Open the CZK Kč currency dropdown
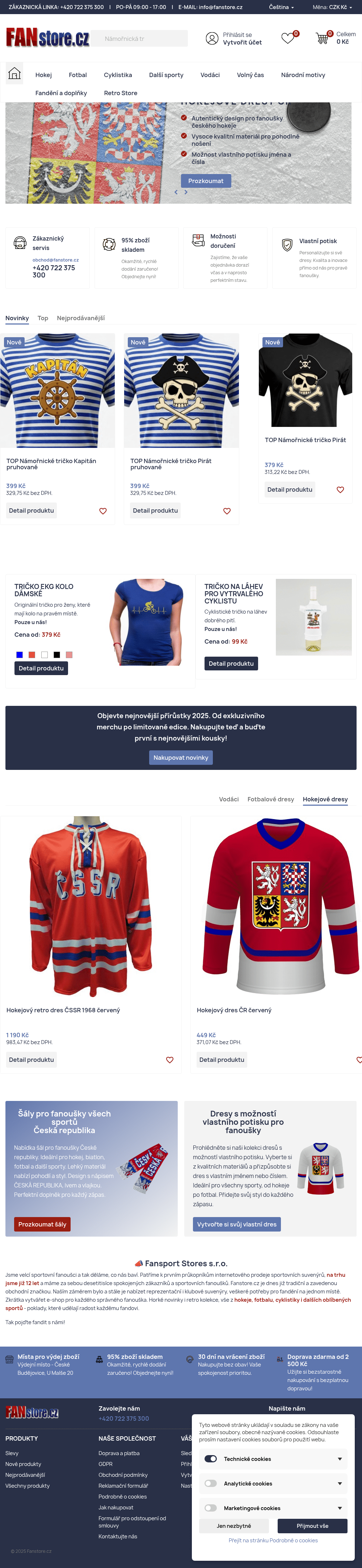362x1568 pixels. point(332,7)
